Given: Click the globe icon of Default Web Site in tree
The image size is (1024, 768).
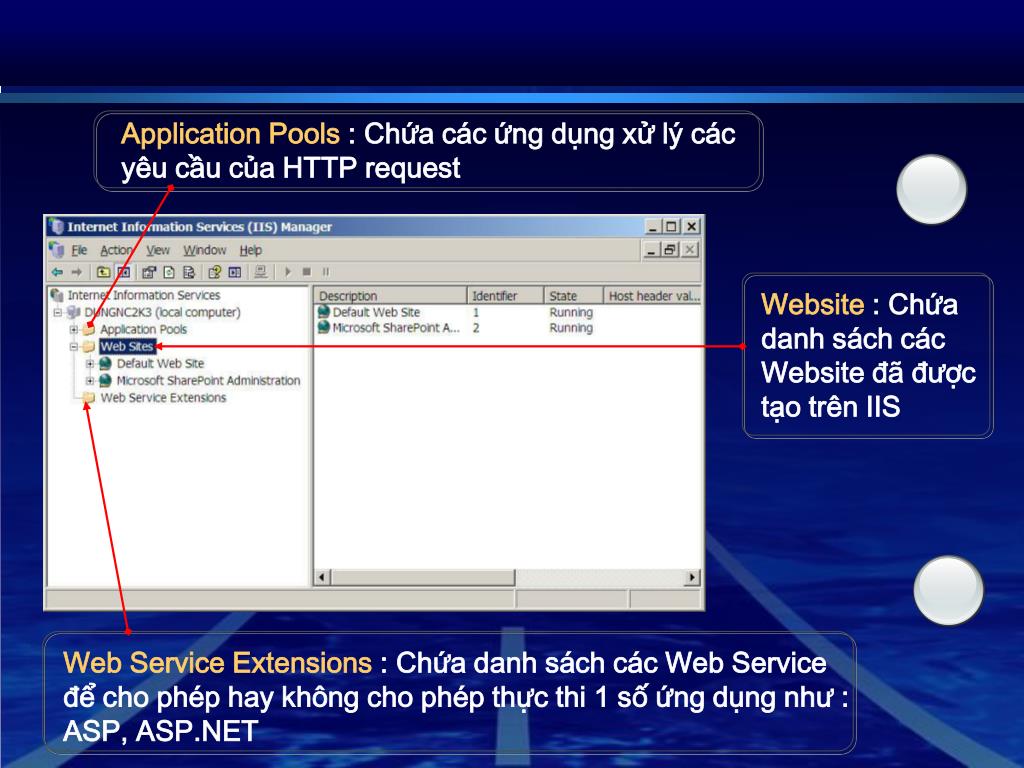Looking at the screenshot, I should pos(105,363).
